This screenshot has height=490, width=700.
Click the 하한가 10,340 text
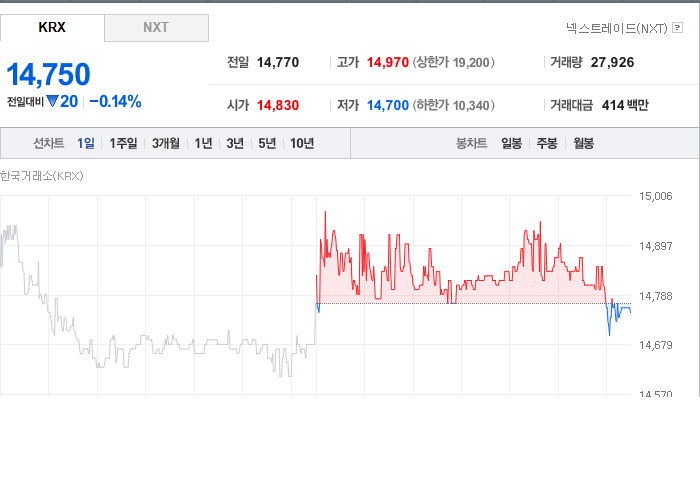click(453, 105)
